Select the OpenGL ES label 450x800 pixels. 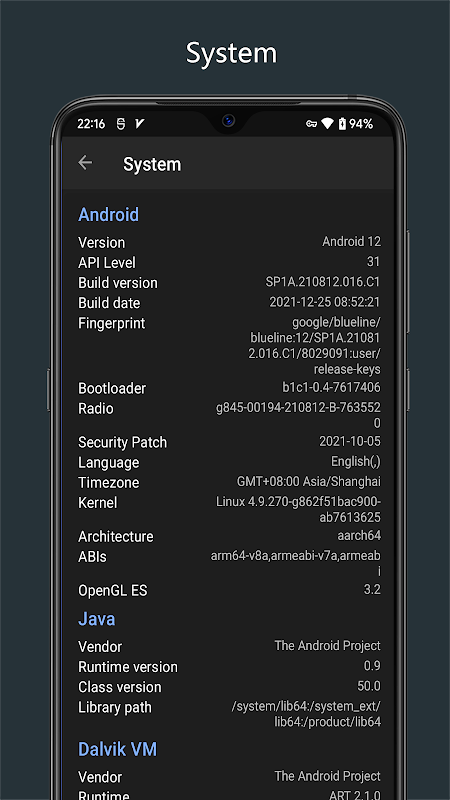click(x=113, y=591)
